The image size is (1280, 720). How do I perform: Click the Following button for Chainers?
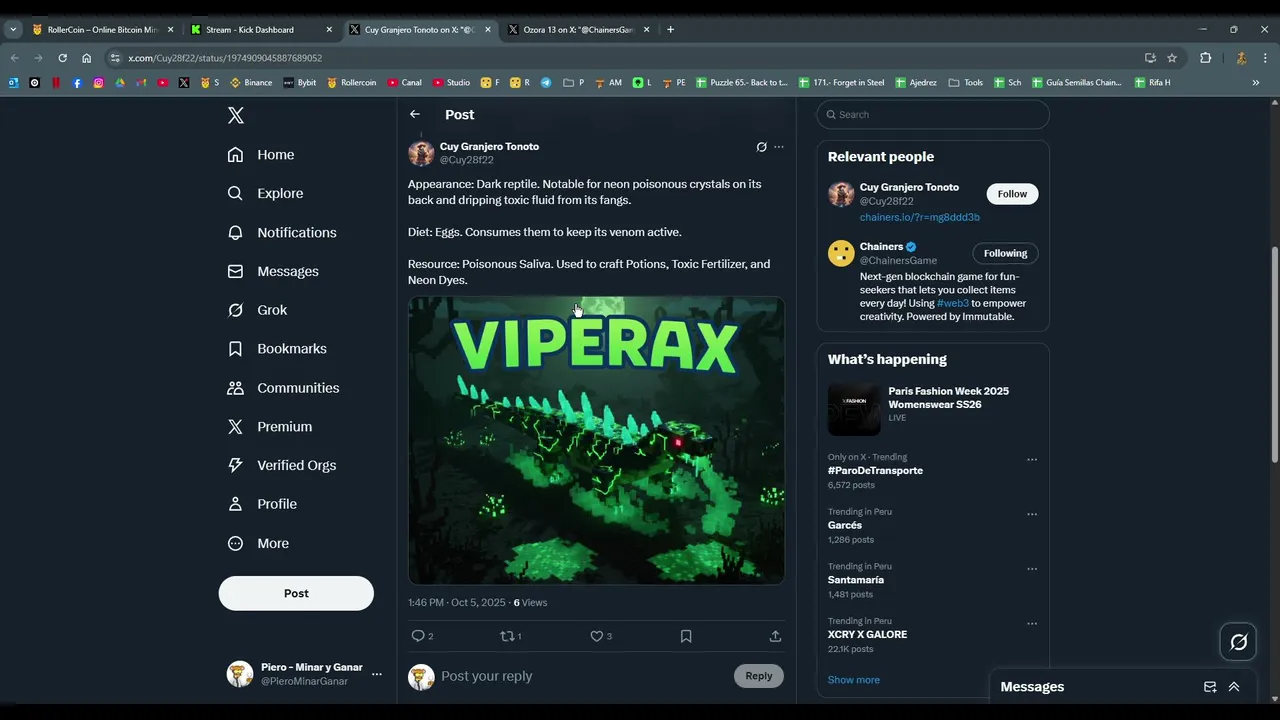[1005, 253]
